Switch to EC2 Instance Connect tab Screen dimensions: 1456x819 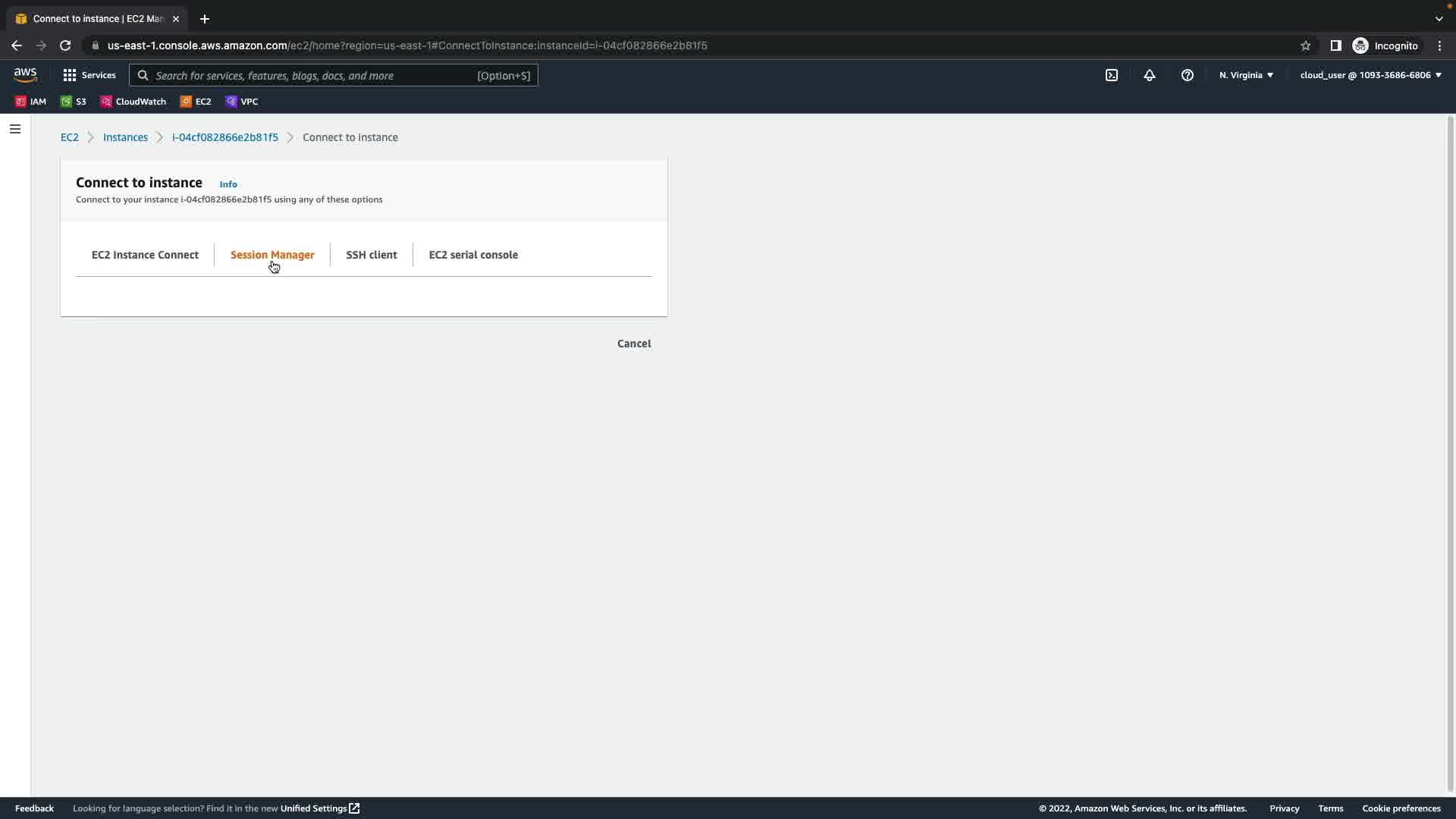(x=145, y=255)
